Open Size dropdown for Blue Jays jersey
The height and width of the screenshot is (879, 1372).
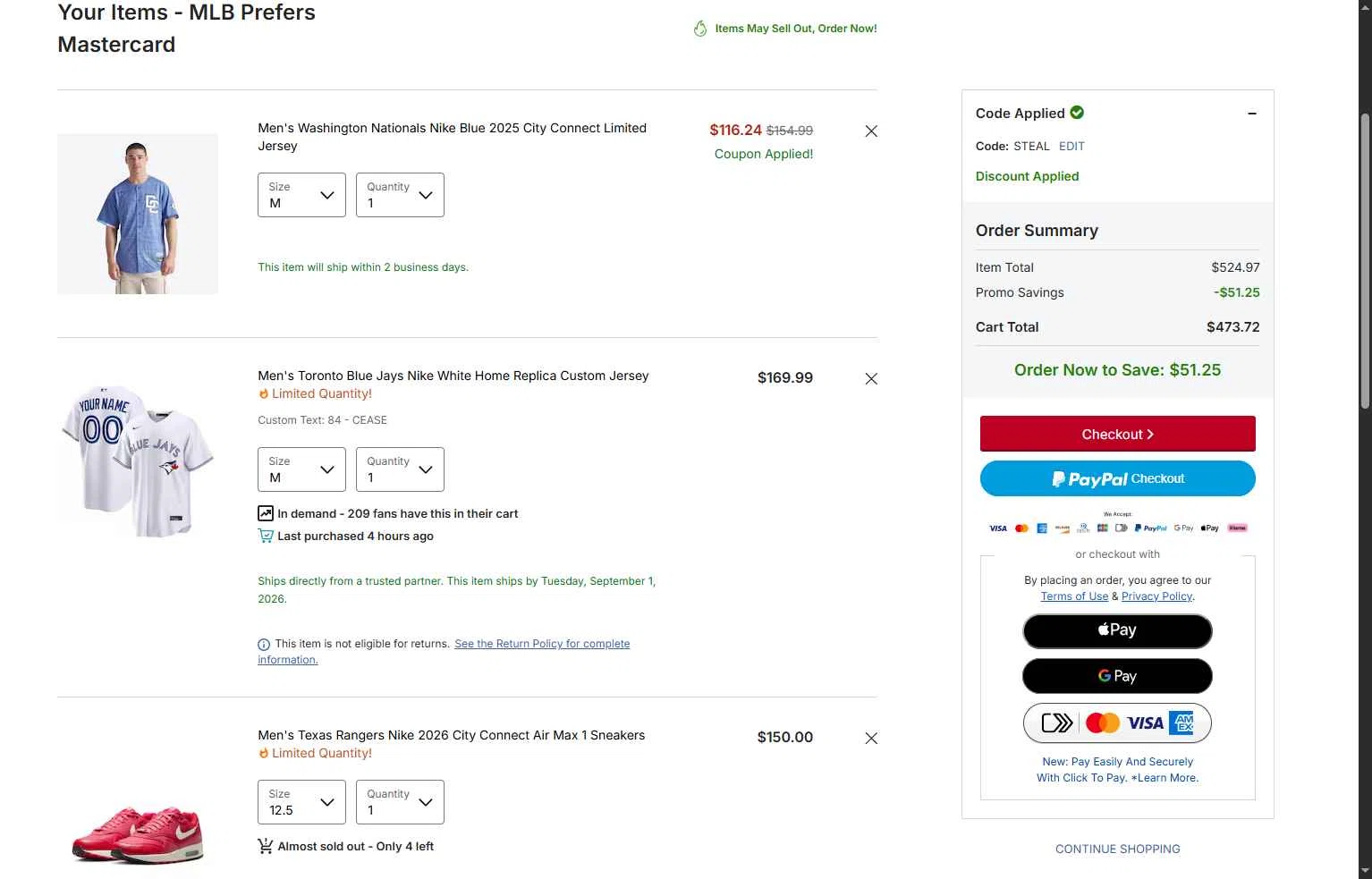[x=301, y=469]
